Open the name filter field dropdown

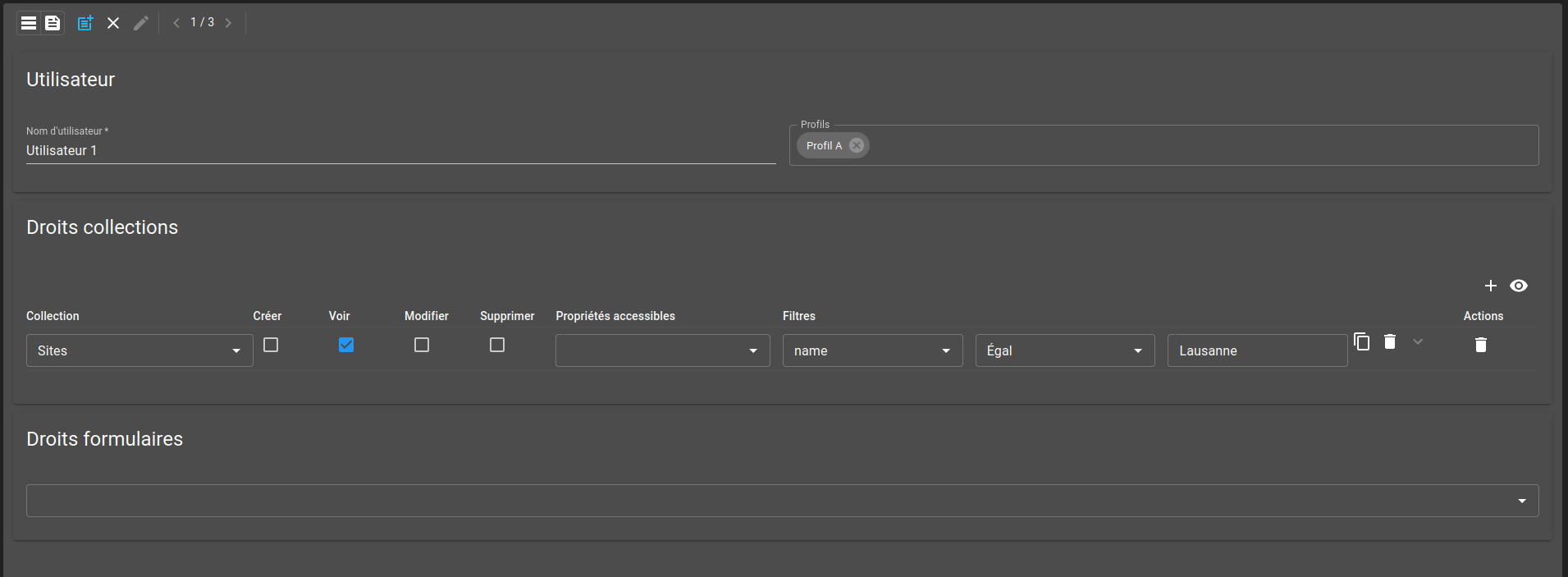point(873,350)
